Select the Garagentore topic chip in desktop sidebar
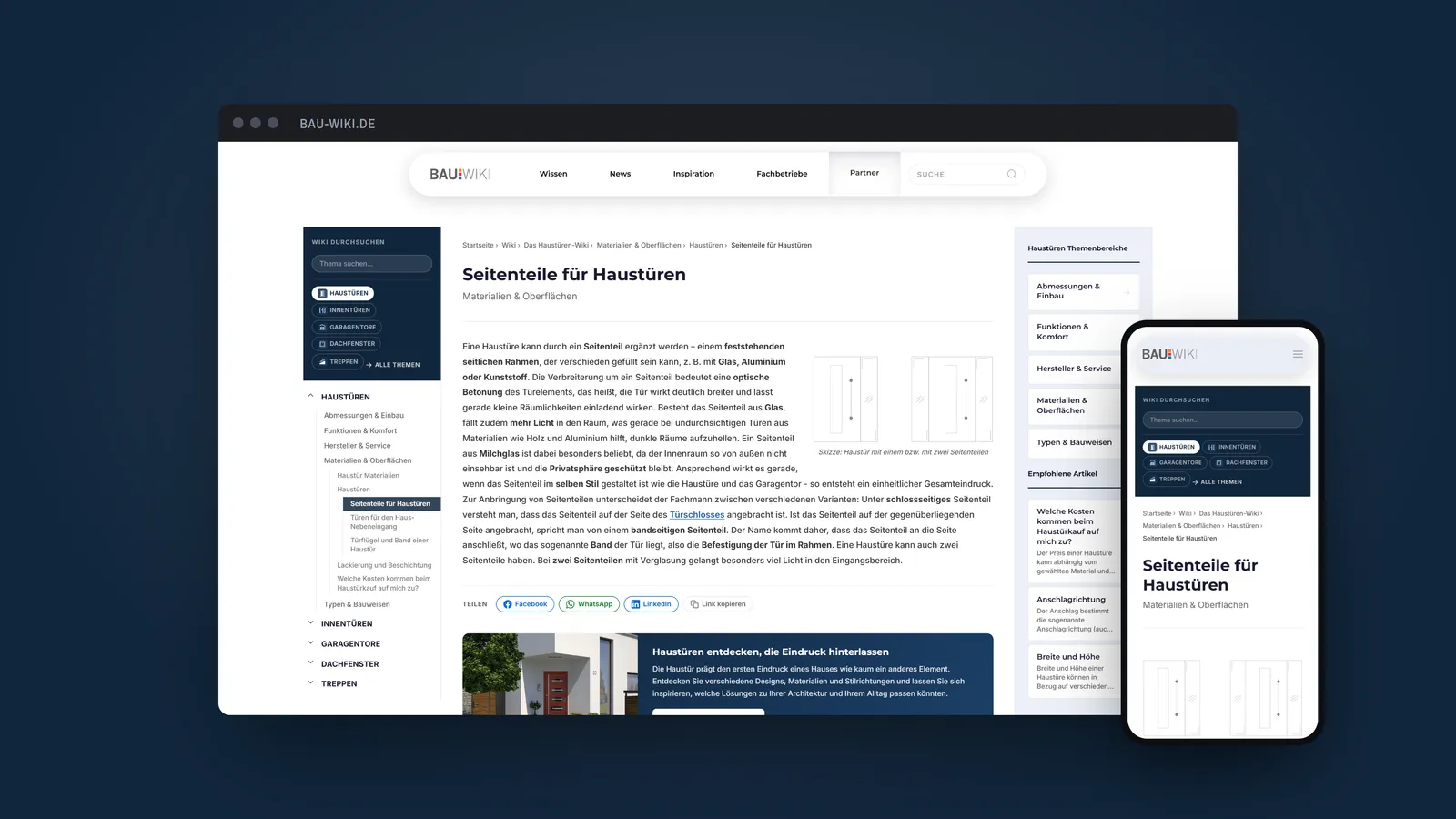Image resolution: width=1456 pixels, height=819 pixels. pos(347,327)
